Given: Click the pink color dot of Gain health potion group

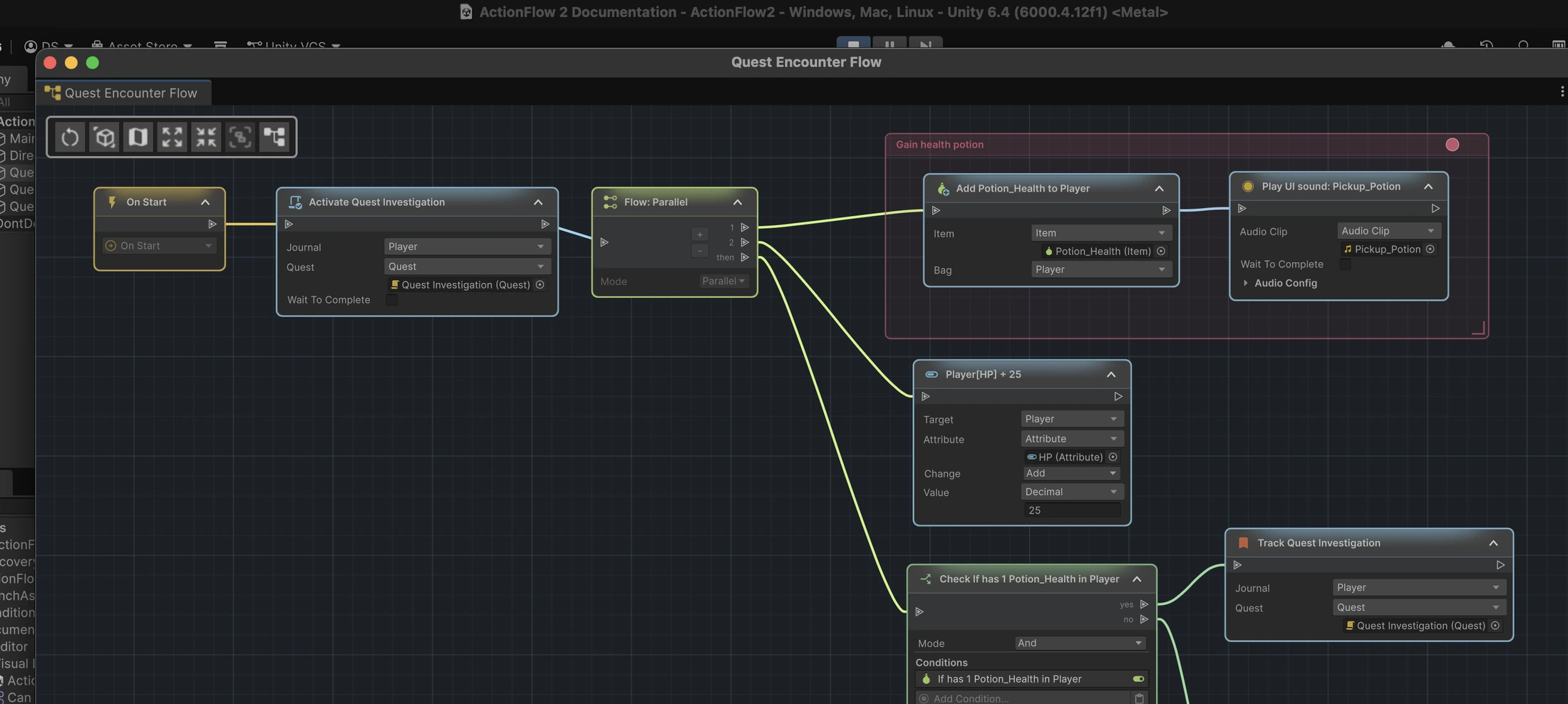Looking at the screenshot, I should (x=1453, y=145).
